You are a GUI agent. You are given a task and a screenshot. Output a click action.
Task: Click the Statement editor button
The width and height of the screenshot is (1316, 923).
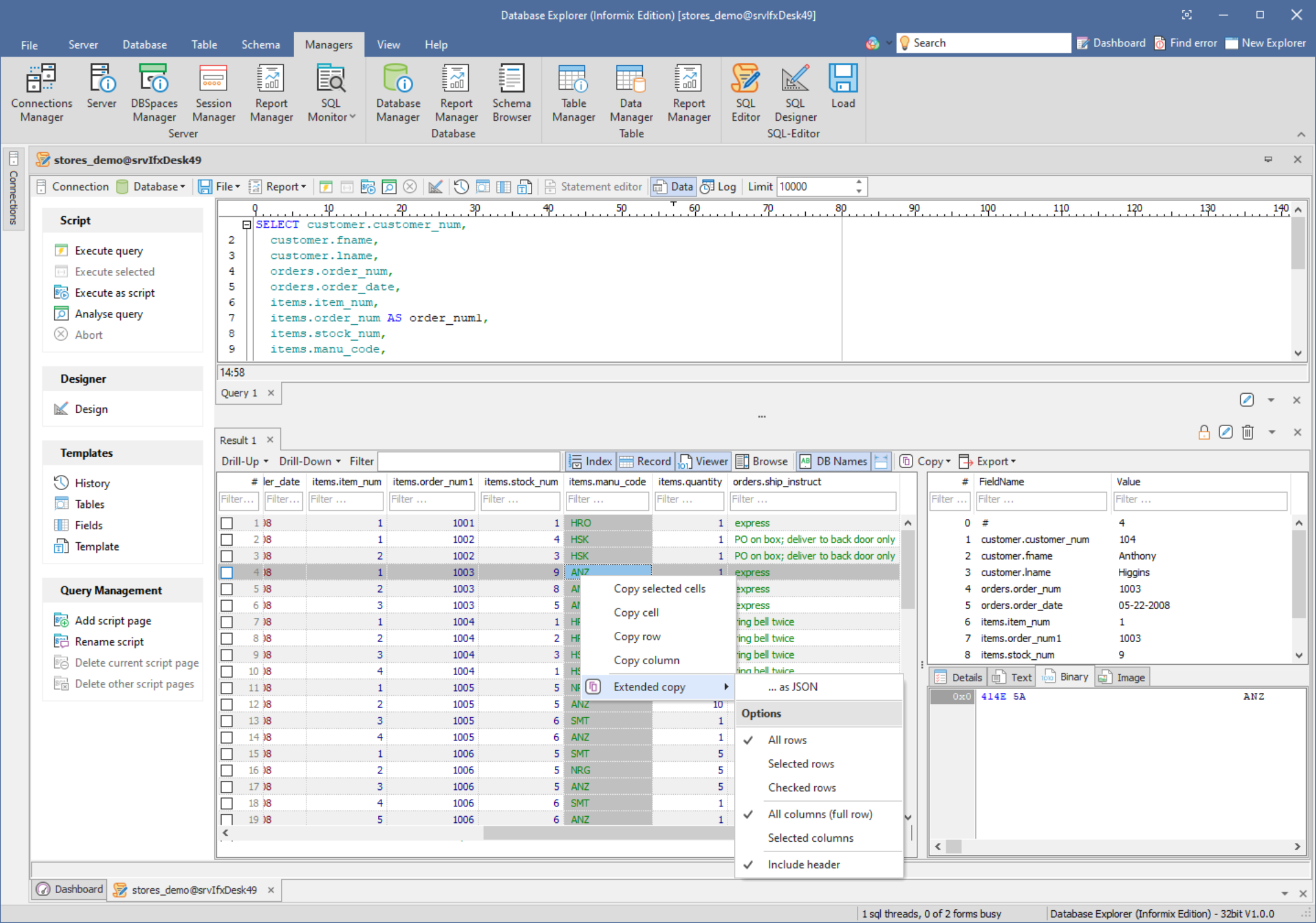[x=593, y=187]
